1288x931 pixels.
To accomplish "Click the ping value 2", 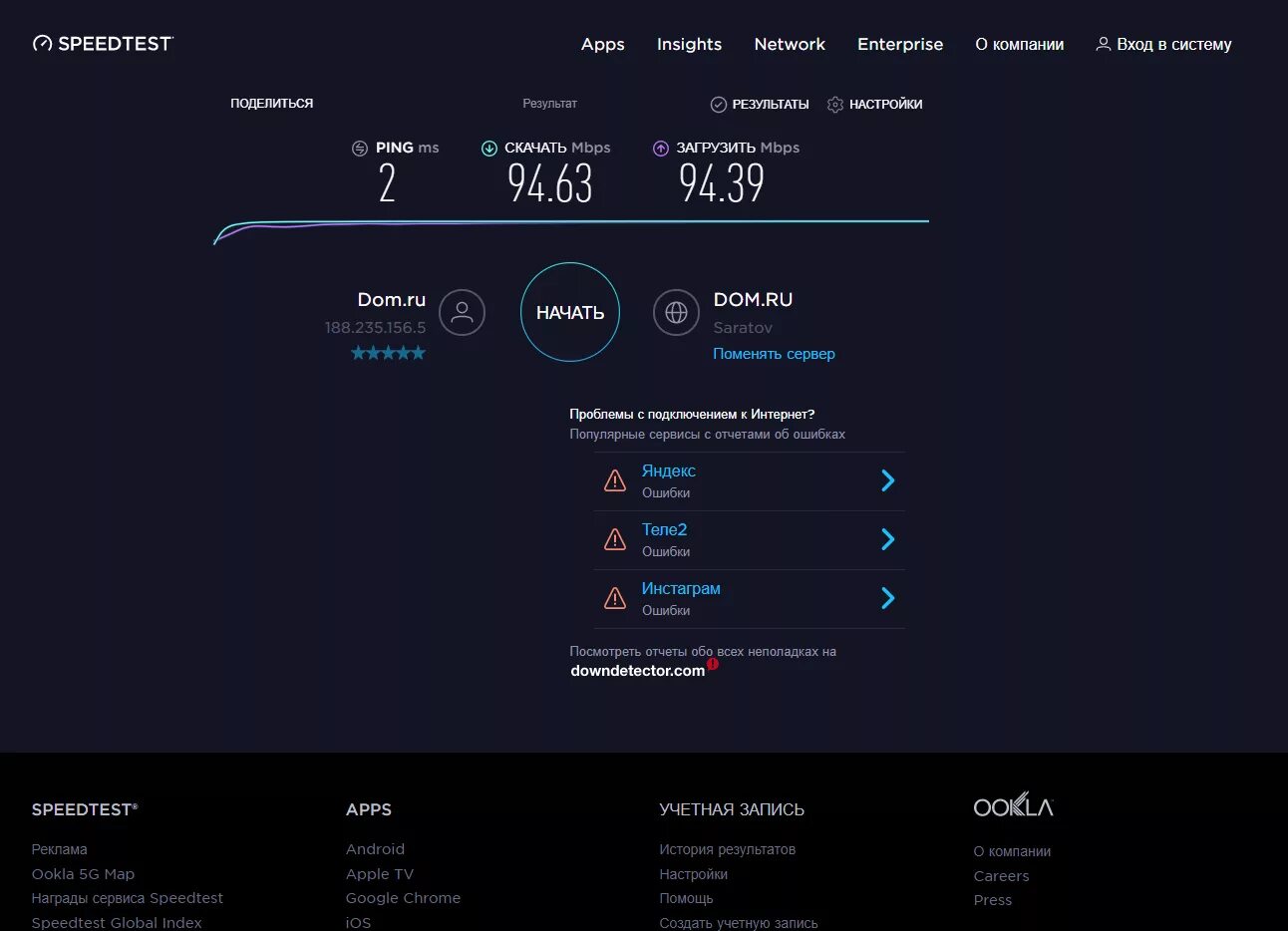I will tap(387, 183).
